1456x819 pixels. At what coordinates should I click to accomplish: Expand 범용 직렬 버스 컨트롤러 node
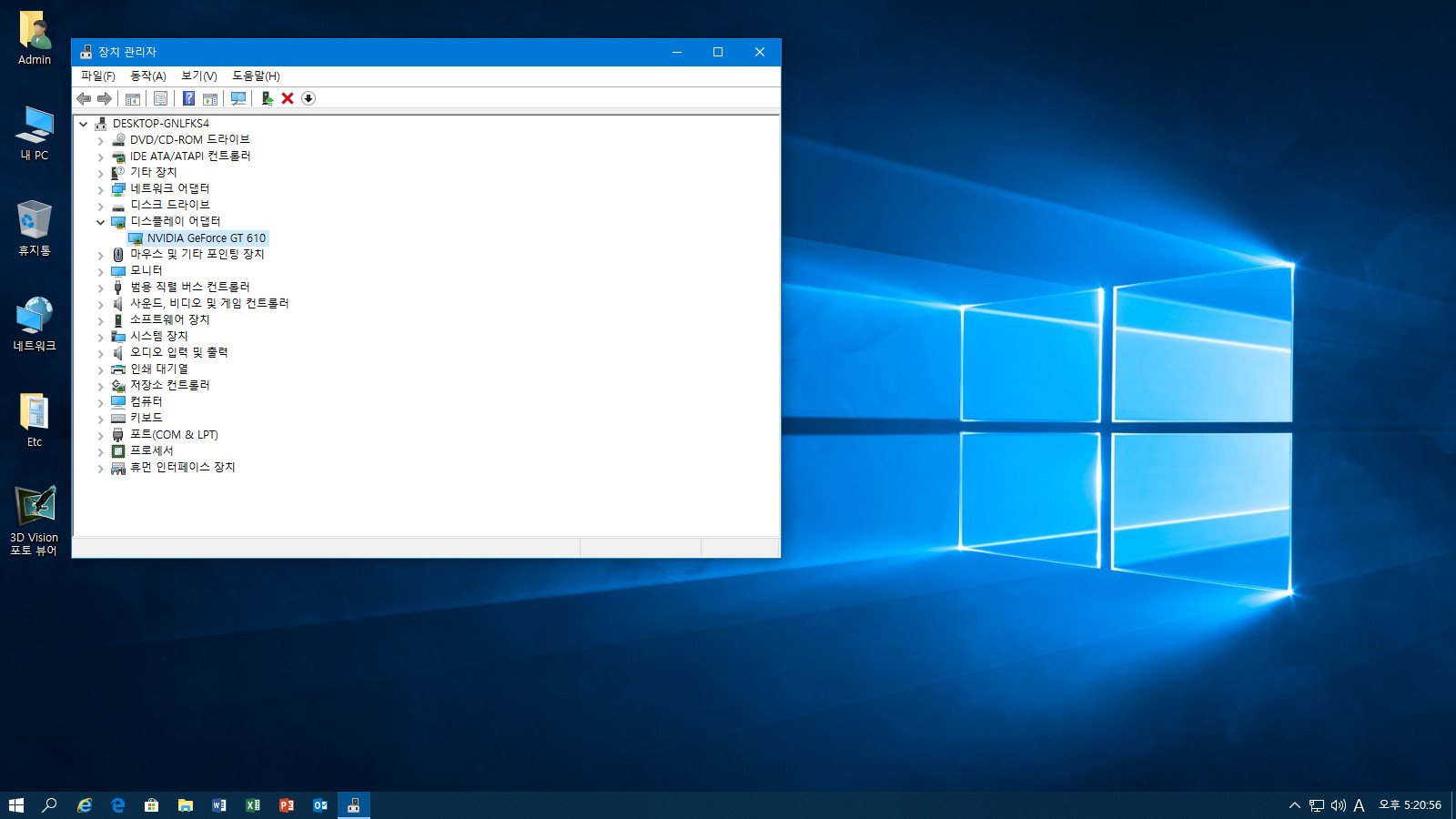pyautogui.click(x=101, y=288)
